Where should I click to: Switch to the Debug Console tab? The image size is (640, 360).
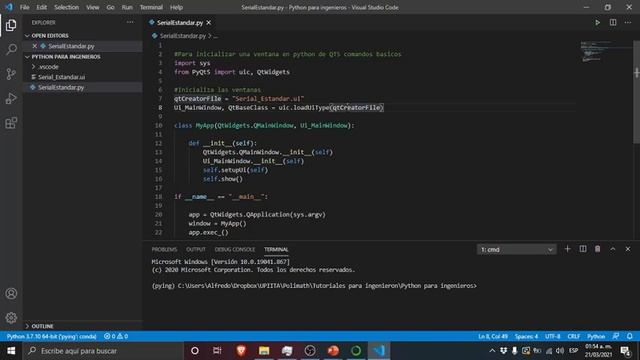coord(235,249)
